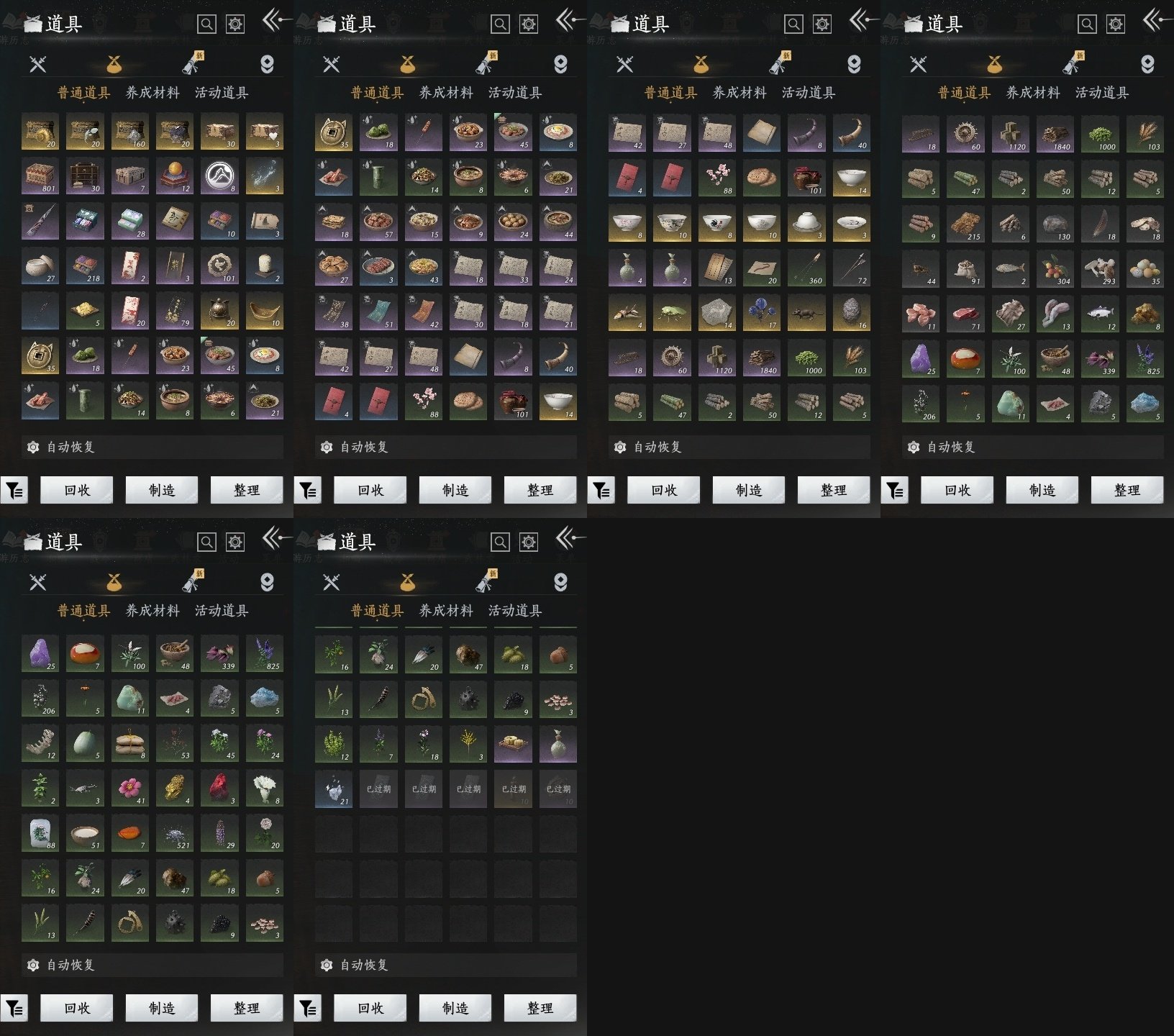The height and width of the screenshot is (1036, 1174).
Task: Select the green beetle item
Action: (x=672, y=312)
